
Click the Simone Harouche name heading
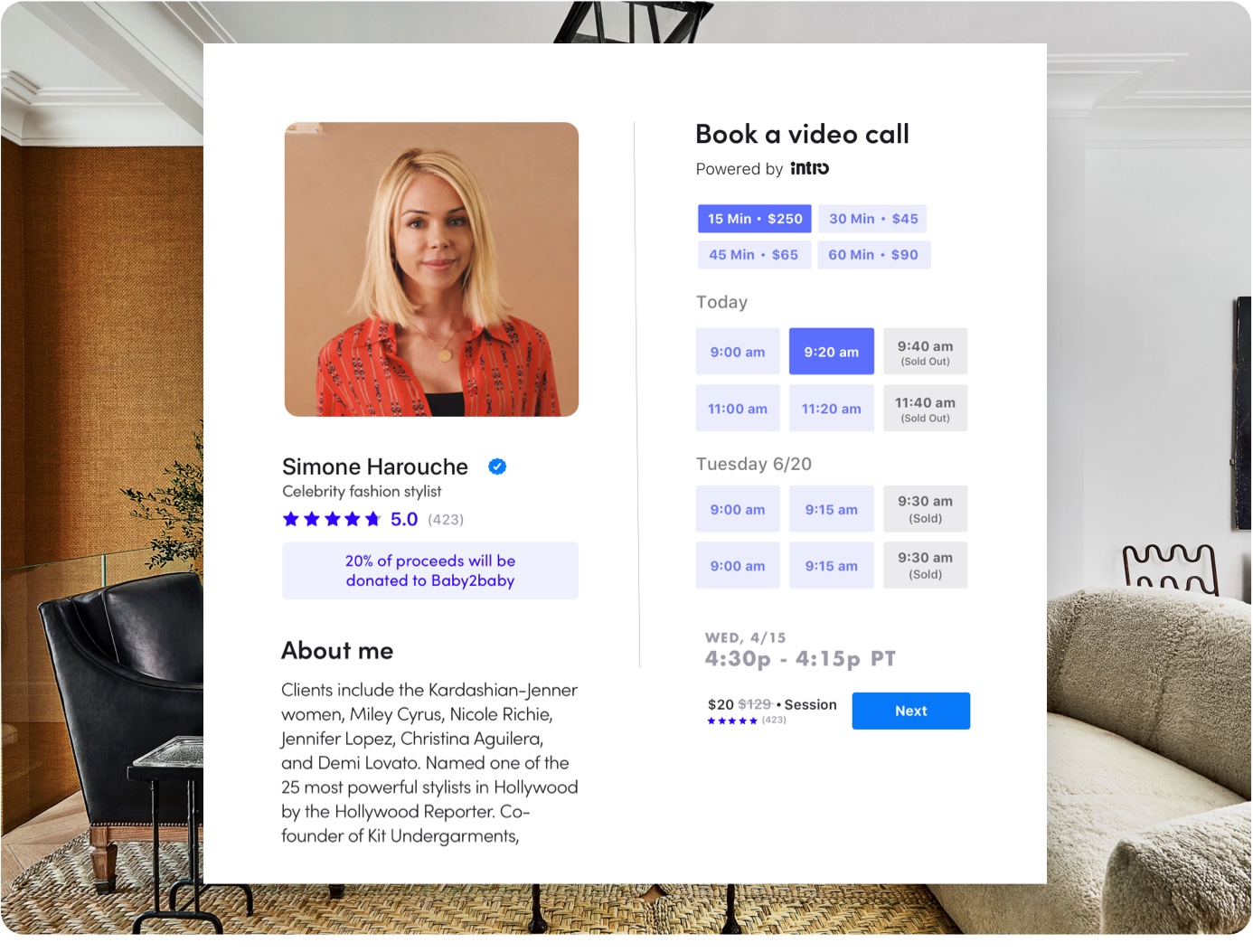point(375,467)
